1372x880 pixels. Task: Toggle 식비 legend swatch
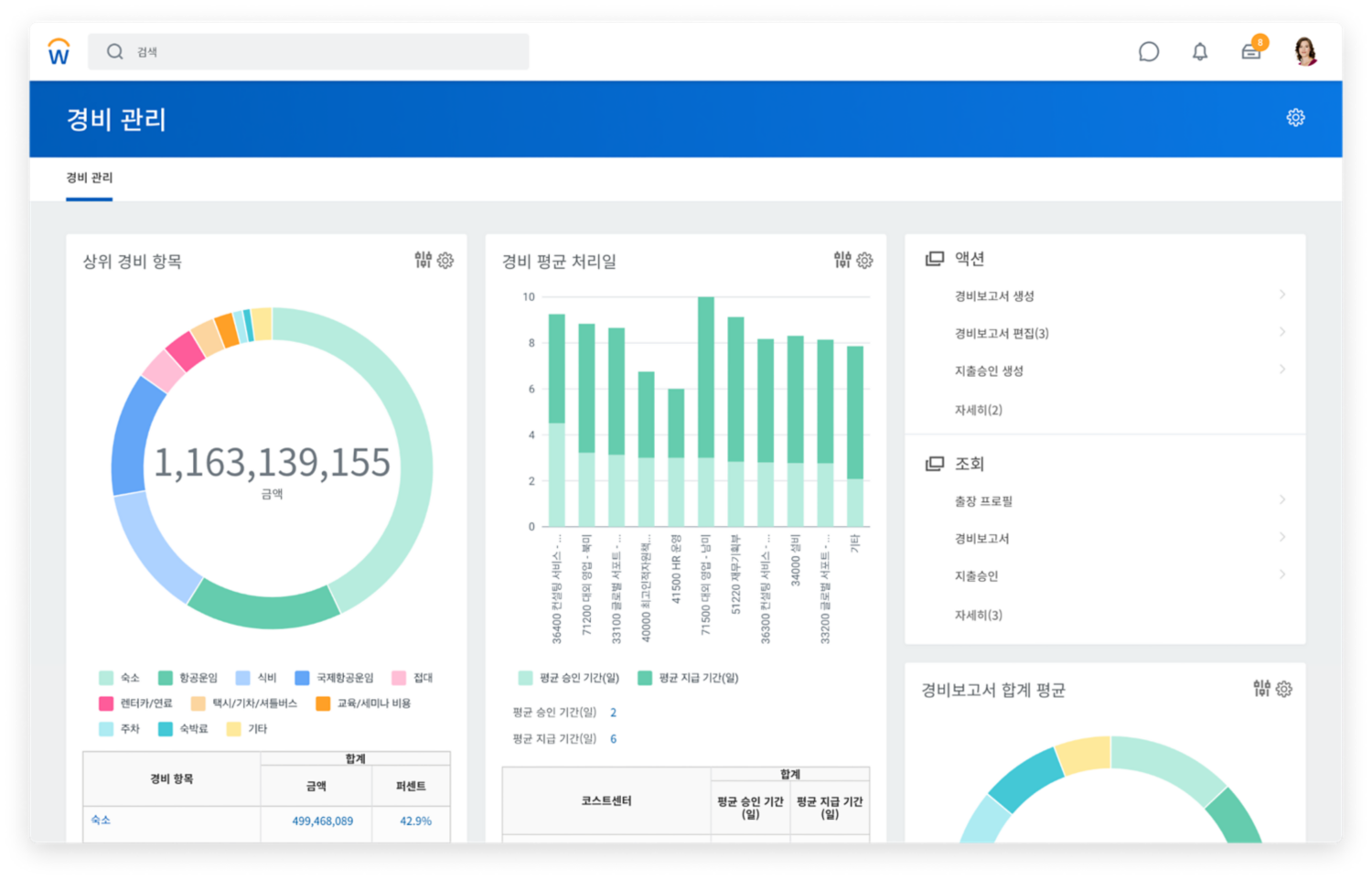pos(243,678)
